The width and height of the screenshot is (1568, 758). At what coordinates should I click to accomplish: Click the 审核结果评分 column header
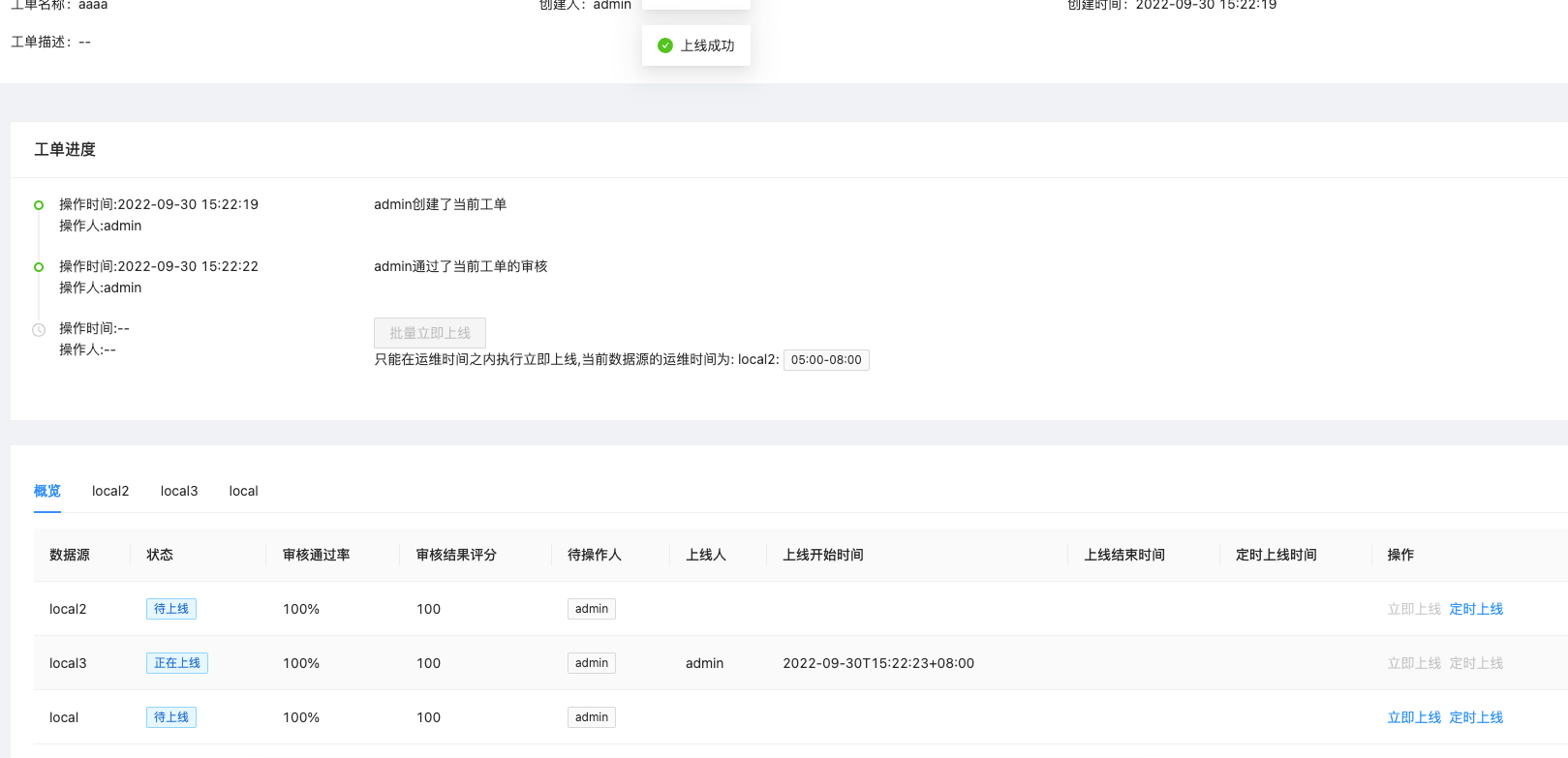click(456, 555)
